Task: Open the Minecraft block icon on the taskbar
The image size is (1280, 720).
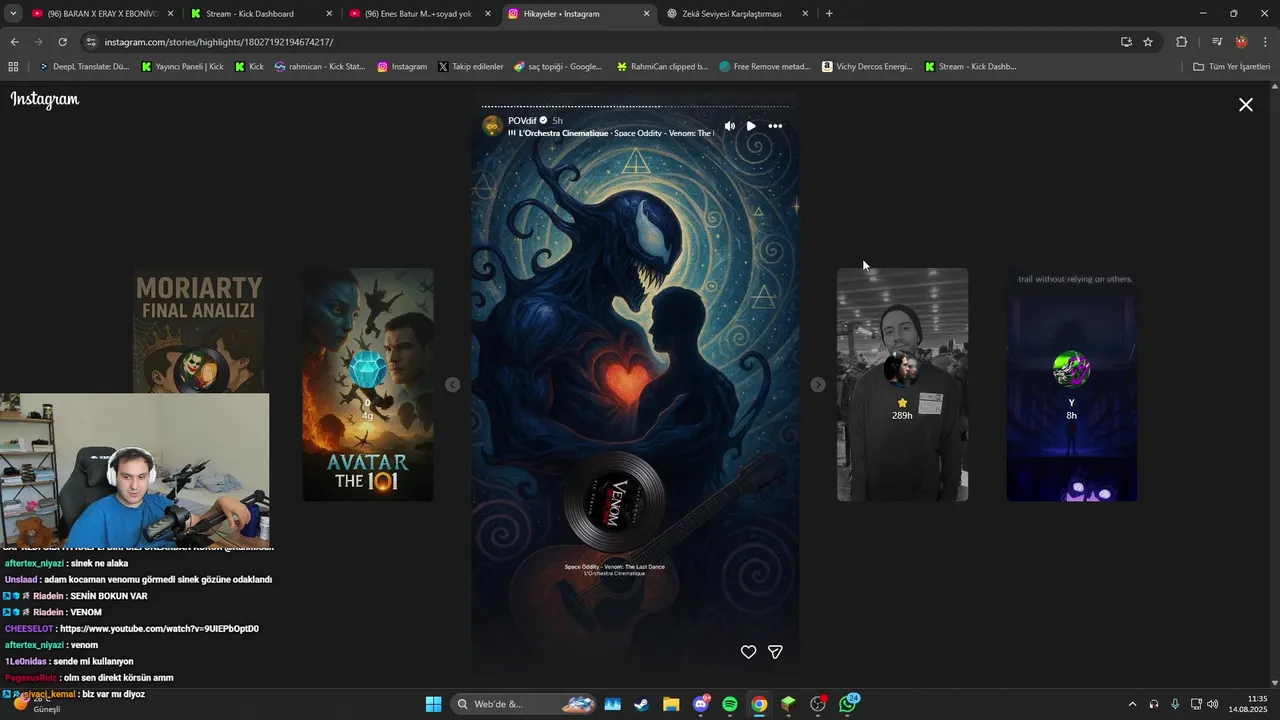Action: click(x=789, y=704)
